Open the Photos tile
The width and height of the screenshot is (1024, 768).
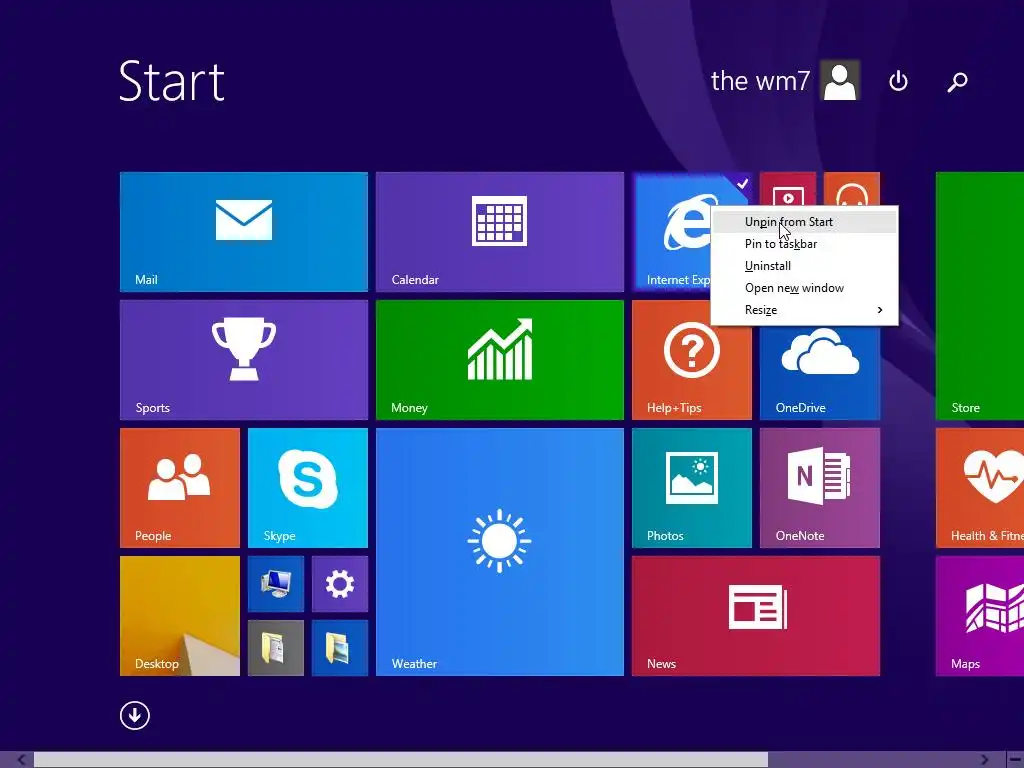692,488
